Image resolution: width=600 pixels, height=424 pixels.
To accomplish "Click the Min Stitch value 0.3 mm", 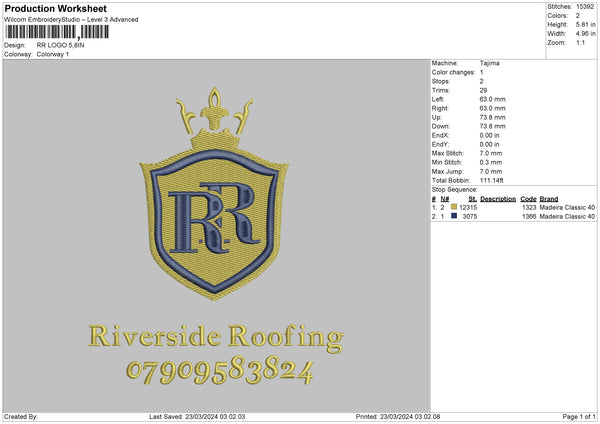I will [x=491, y=162].
